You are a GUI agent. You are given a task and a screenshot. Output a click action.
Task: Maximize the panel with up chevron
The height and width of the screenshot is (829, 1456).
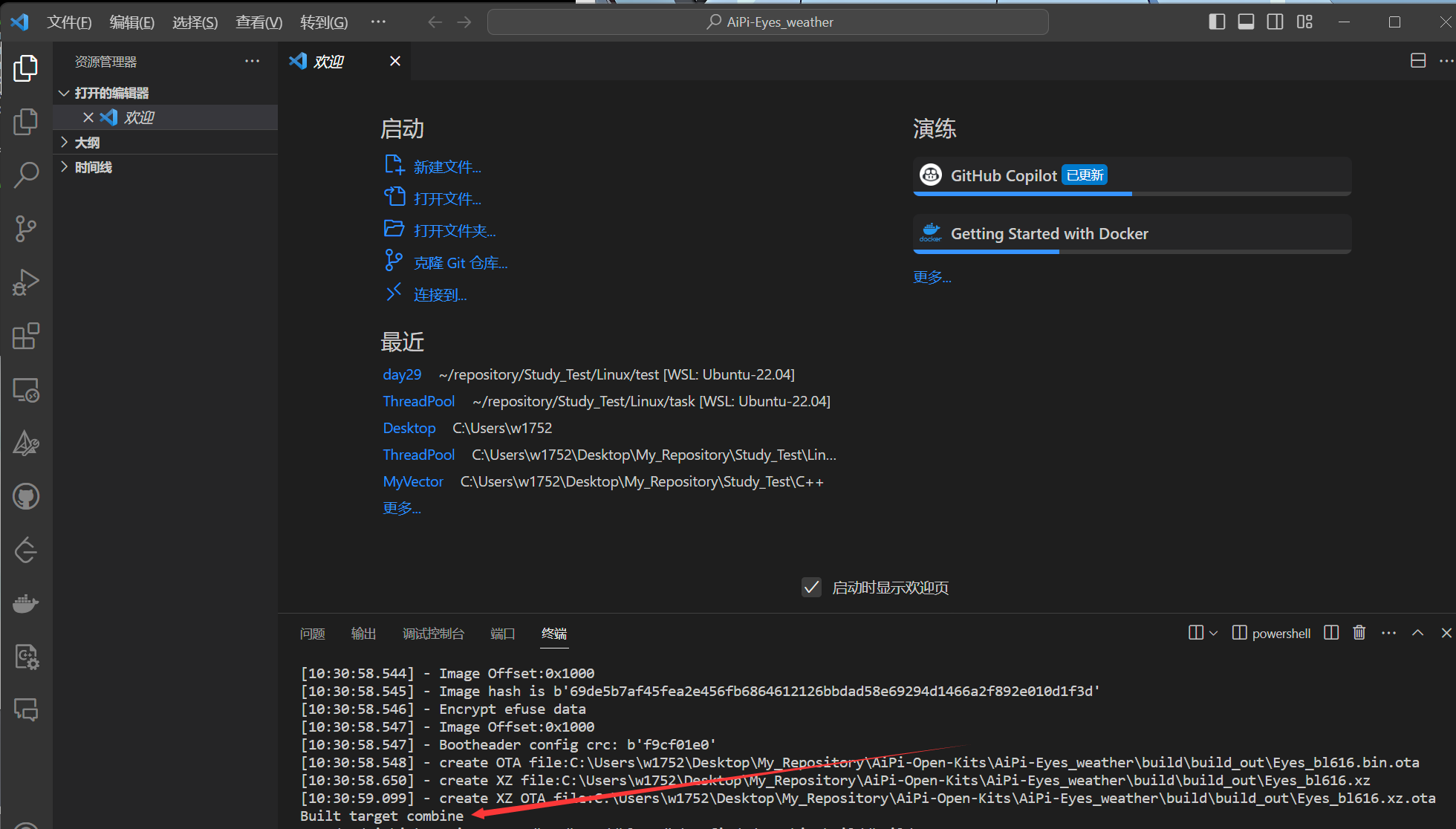tap(1417, 633)
